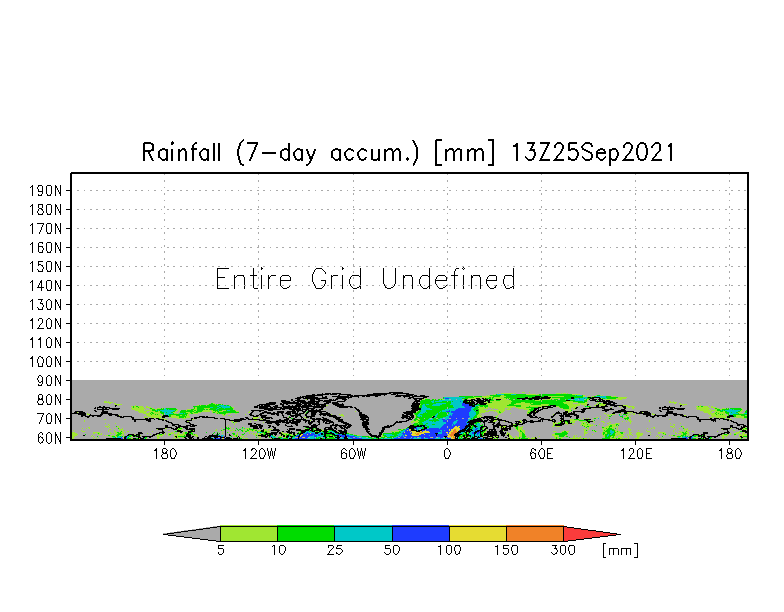Click the y-axis label '140N'

point(46,286)
